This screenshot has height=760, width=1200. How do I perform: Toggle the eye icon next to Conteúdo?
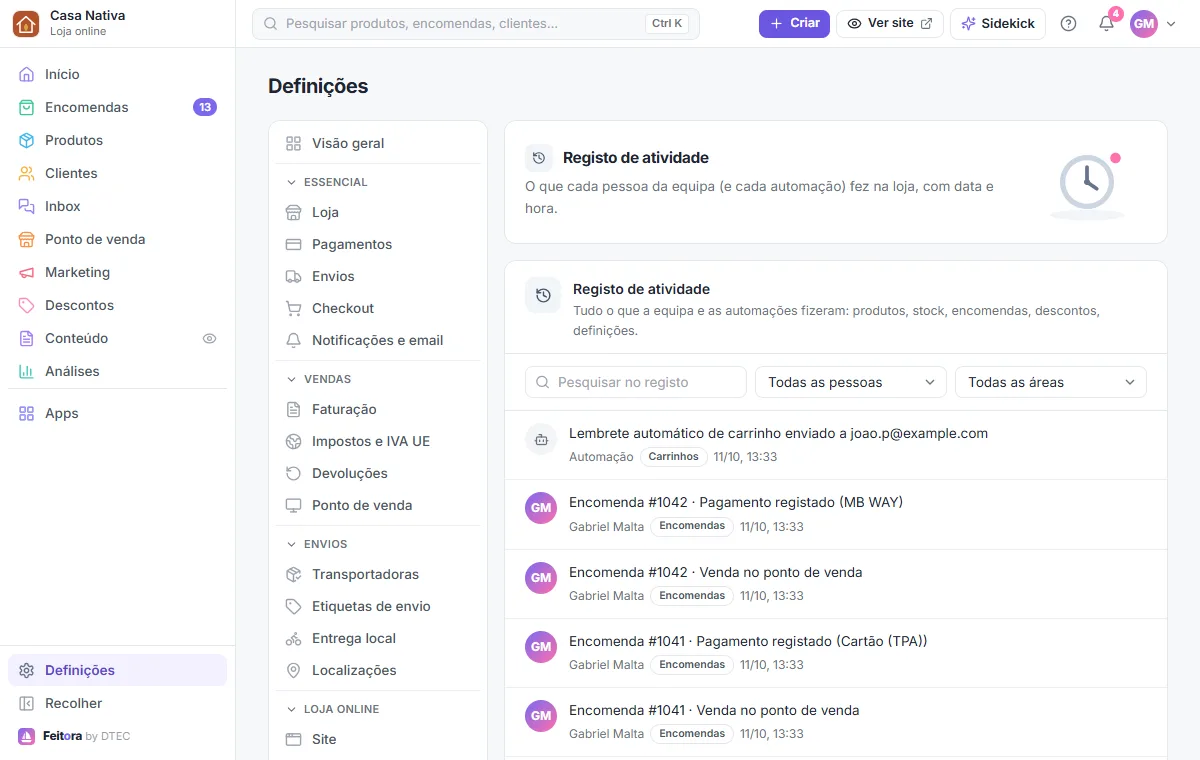click(209, 339)
